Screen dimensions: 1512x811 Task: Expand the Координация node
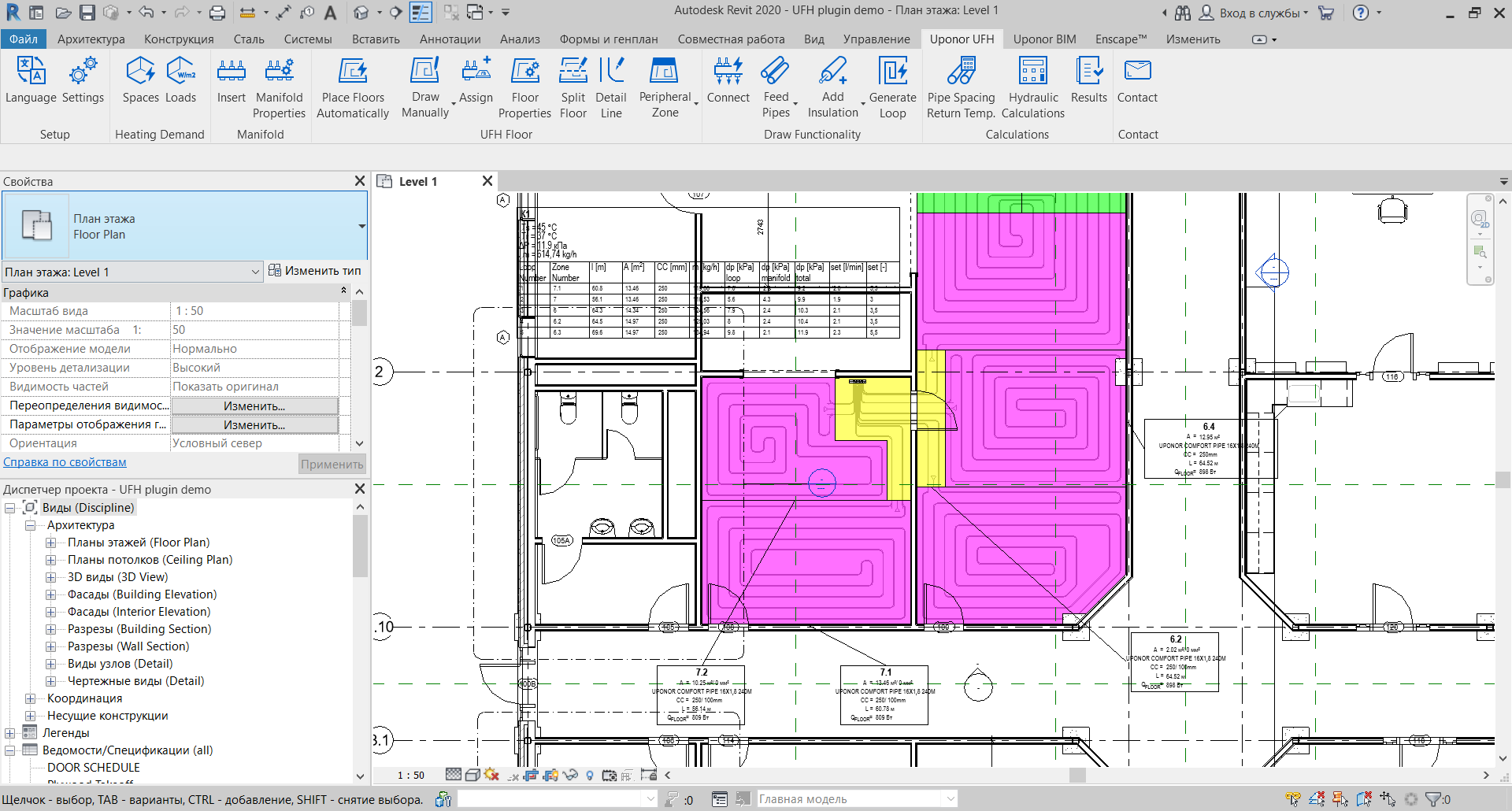[x=30, y=698]
